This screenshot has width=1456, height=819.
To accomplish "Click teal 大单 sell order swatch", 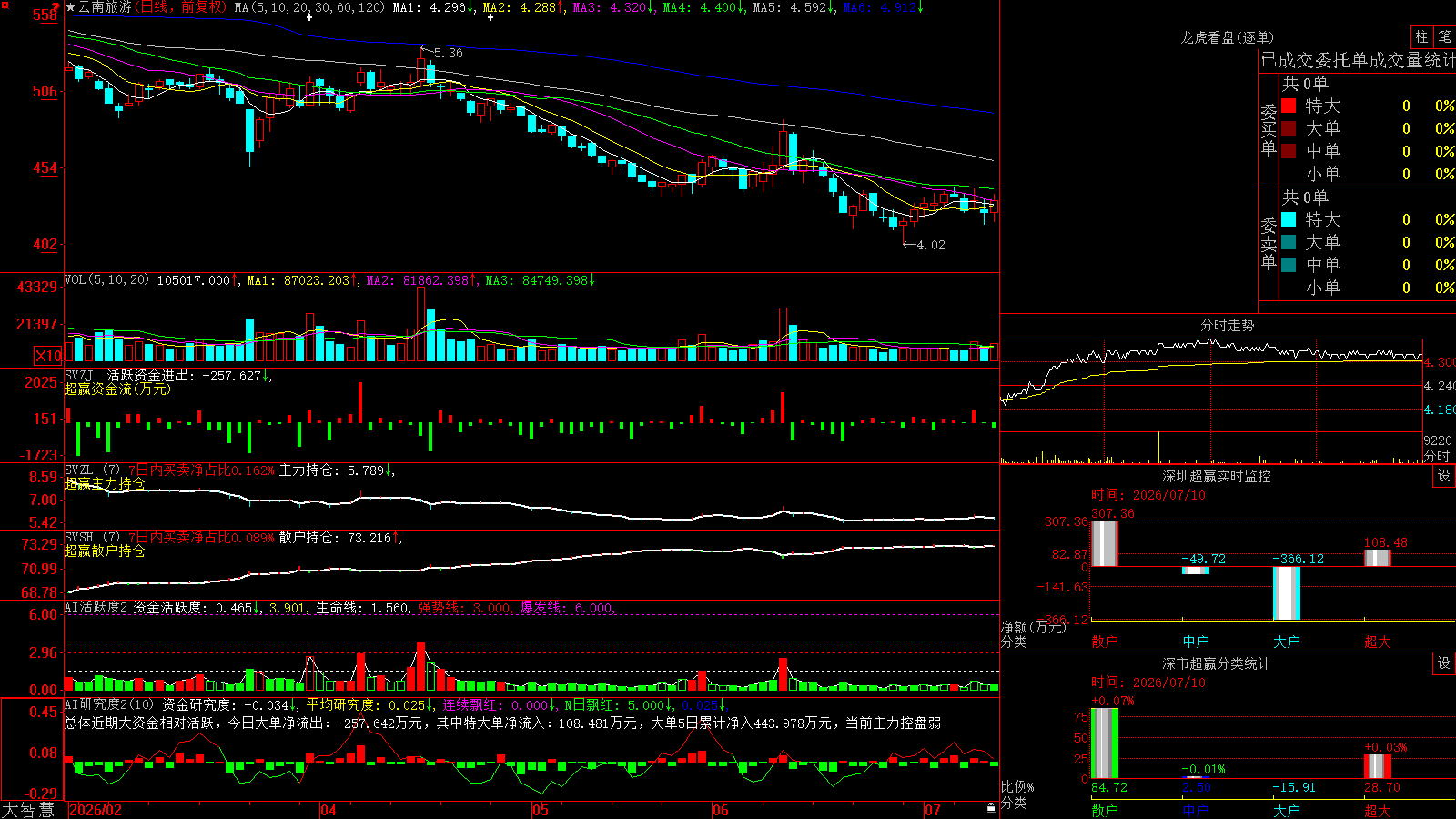I will [x=1289, y=242].
